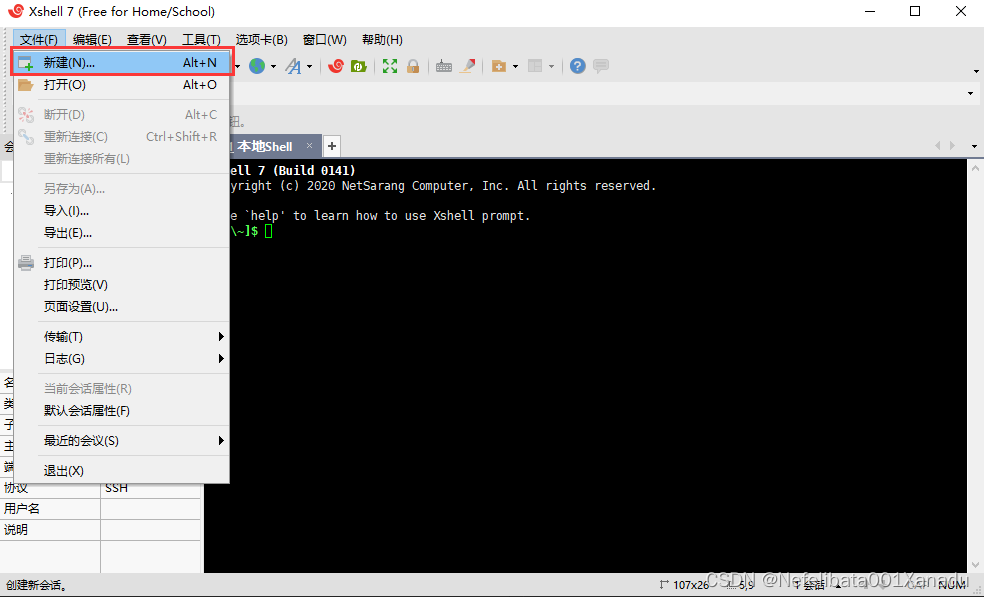This screenshot has width=984, height=597.
Task: Click the highlighter icon in toolbar
Action: [x=468, y=66]
